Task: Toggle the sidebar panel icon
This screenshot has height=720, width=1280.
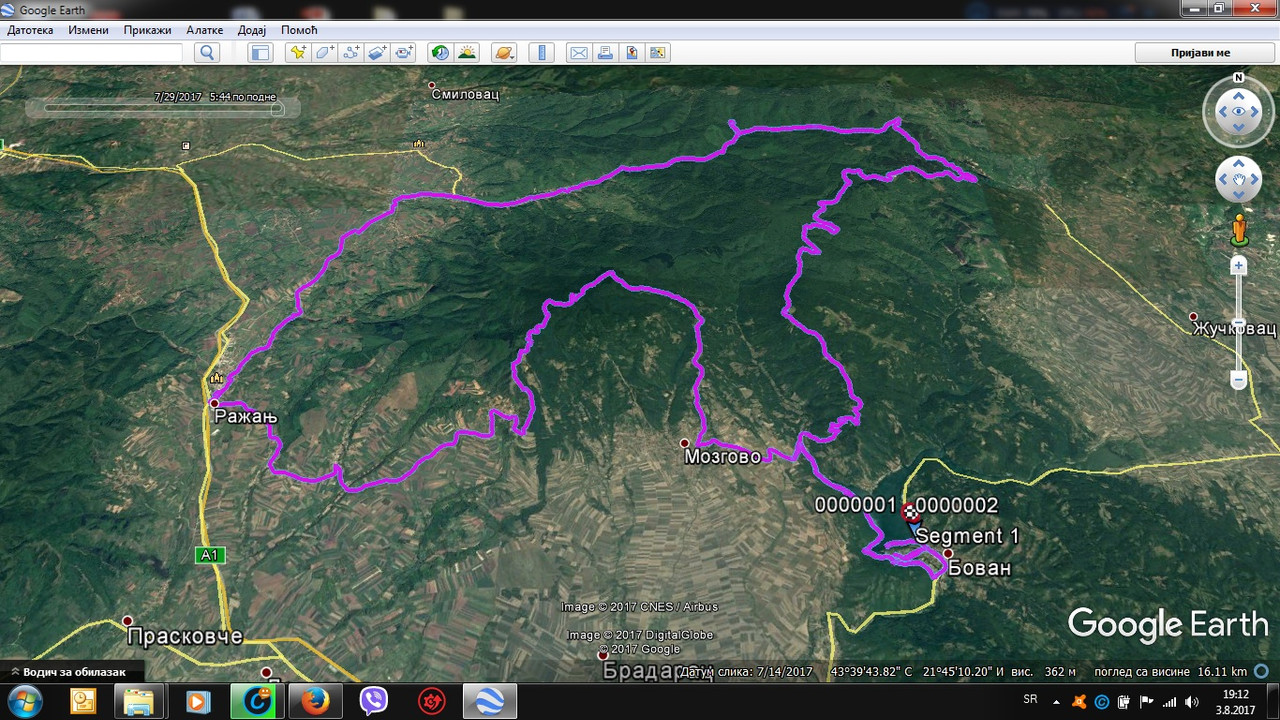Action: click(260, 53)
